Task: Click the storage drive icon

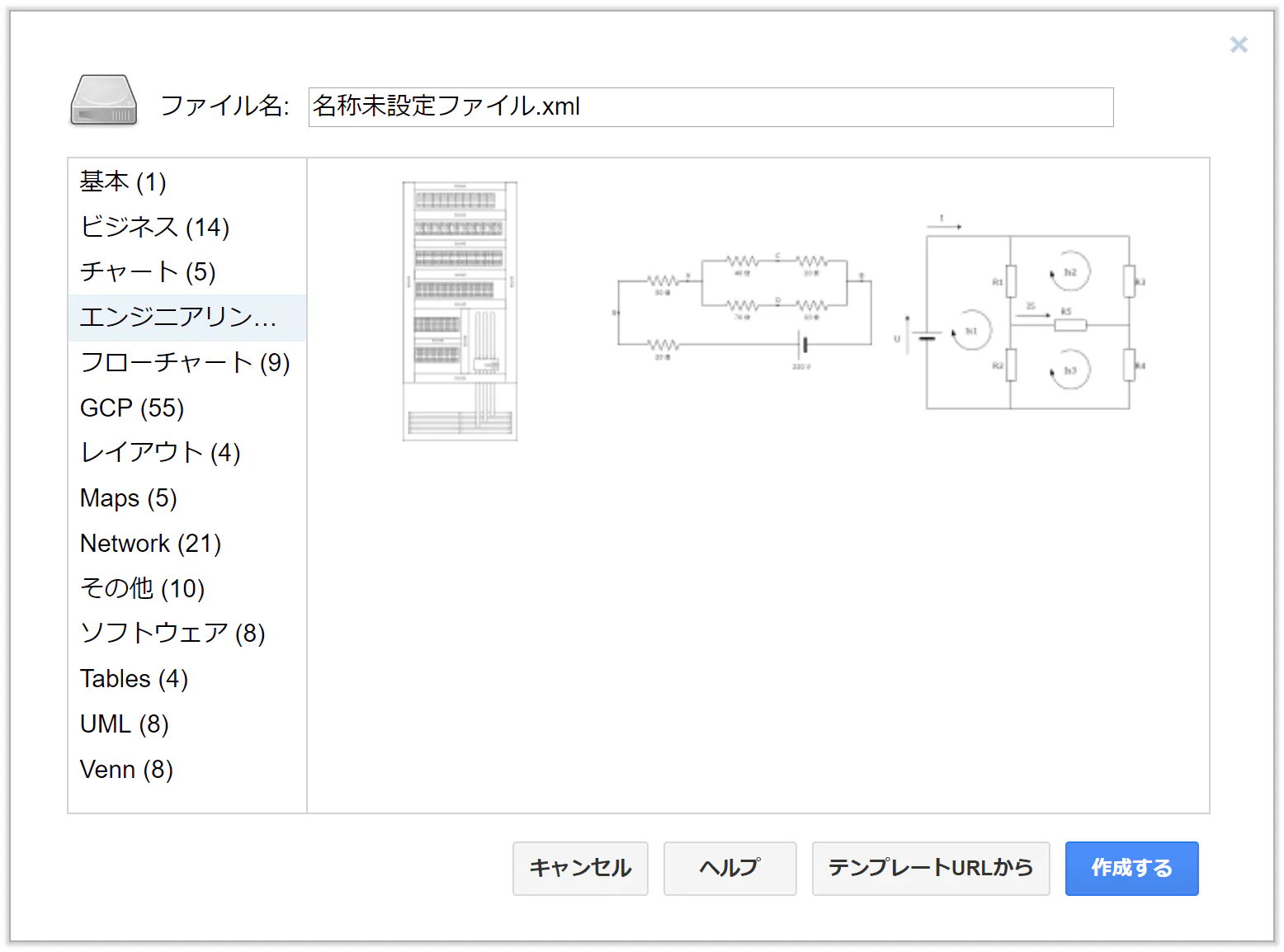Action: [x=103, y=101]
